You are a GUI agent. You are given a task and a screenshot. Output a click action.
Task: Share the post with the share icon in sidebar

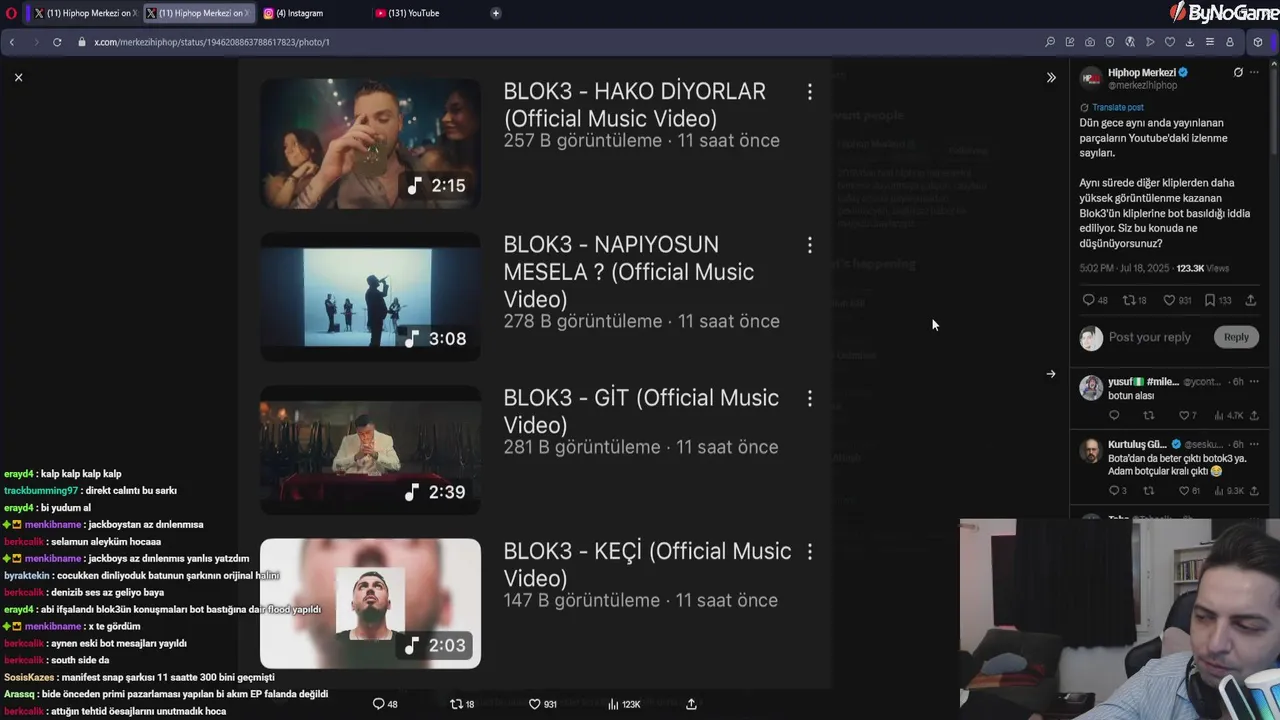tap(1251, 300)
